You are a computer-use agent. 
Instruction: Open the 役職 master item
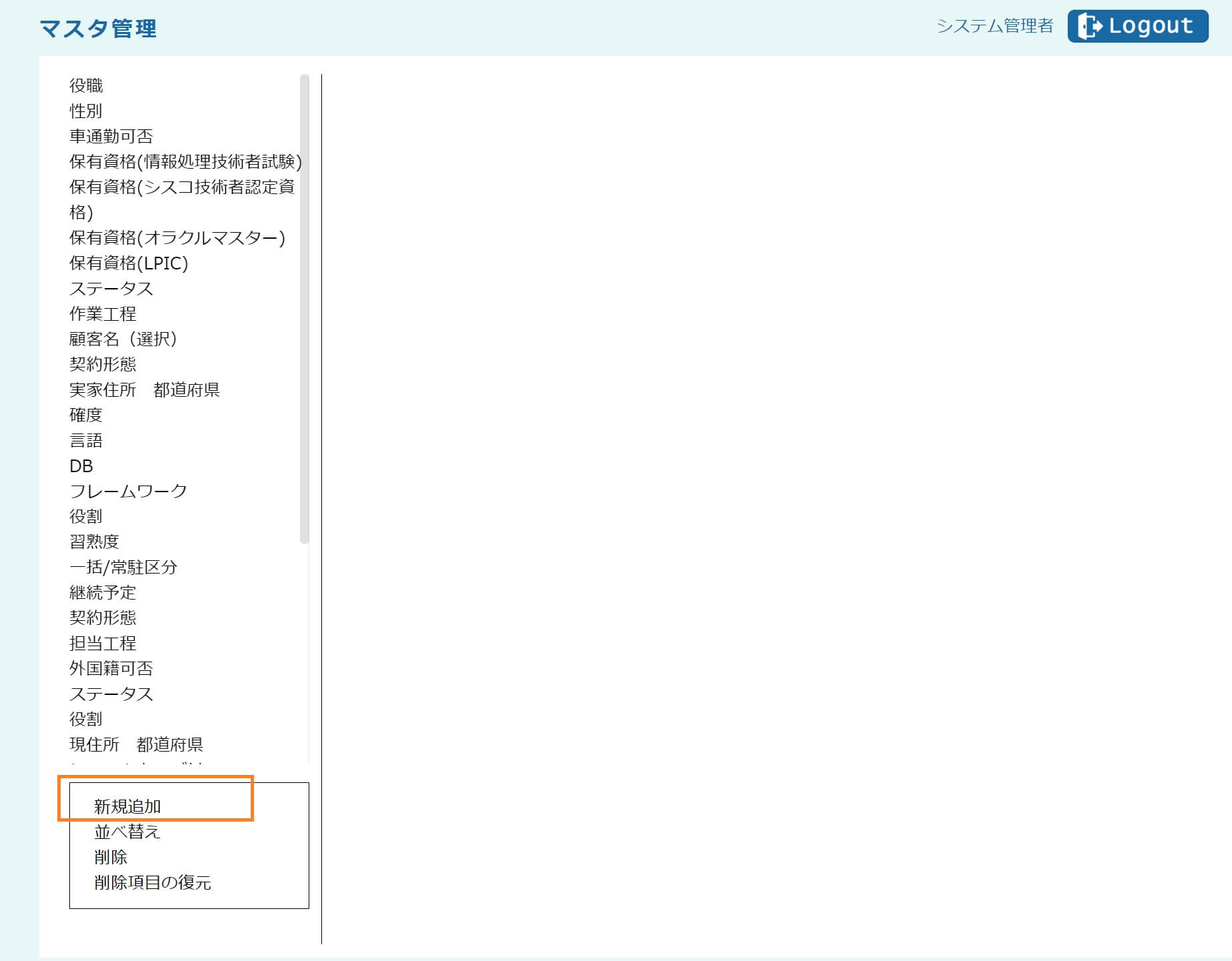click(86, 85)
